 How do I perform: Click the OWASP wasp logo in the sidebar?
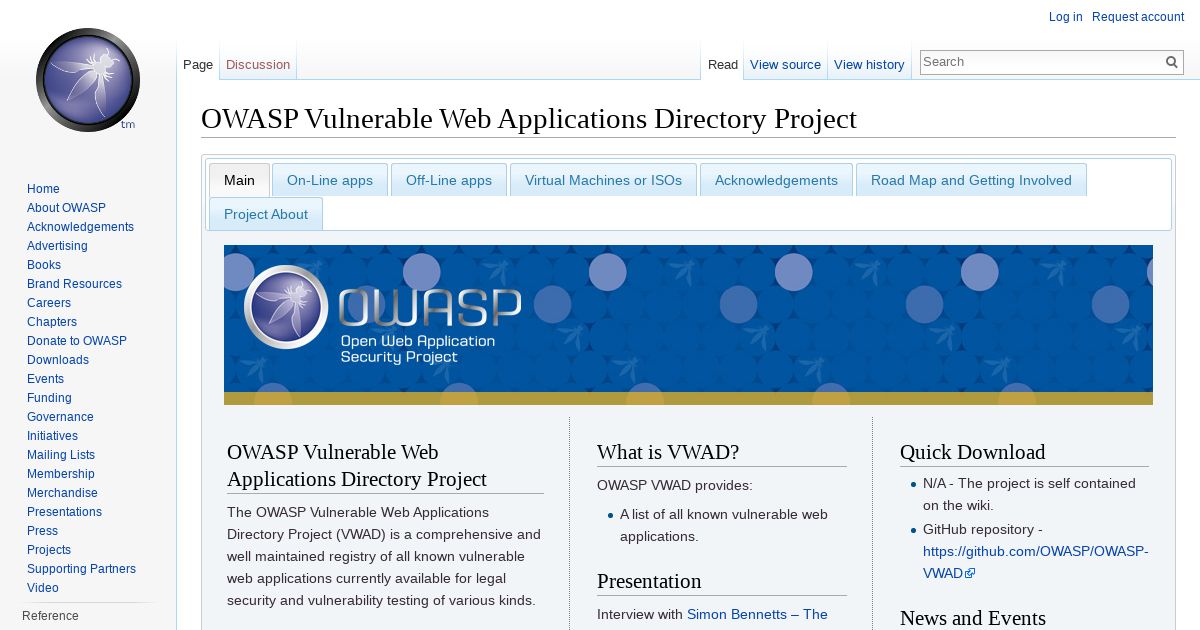point(88,80)
